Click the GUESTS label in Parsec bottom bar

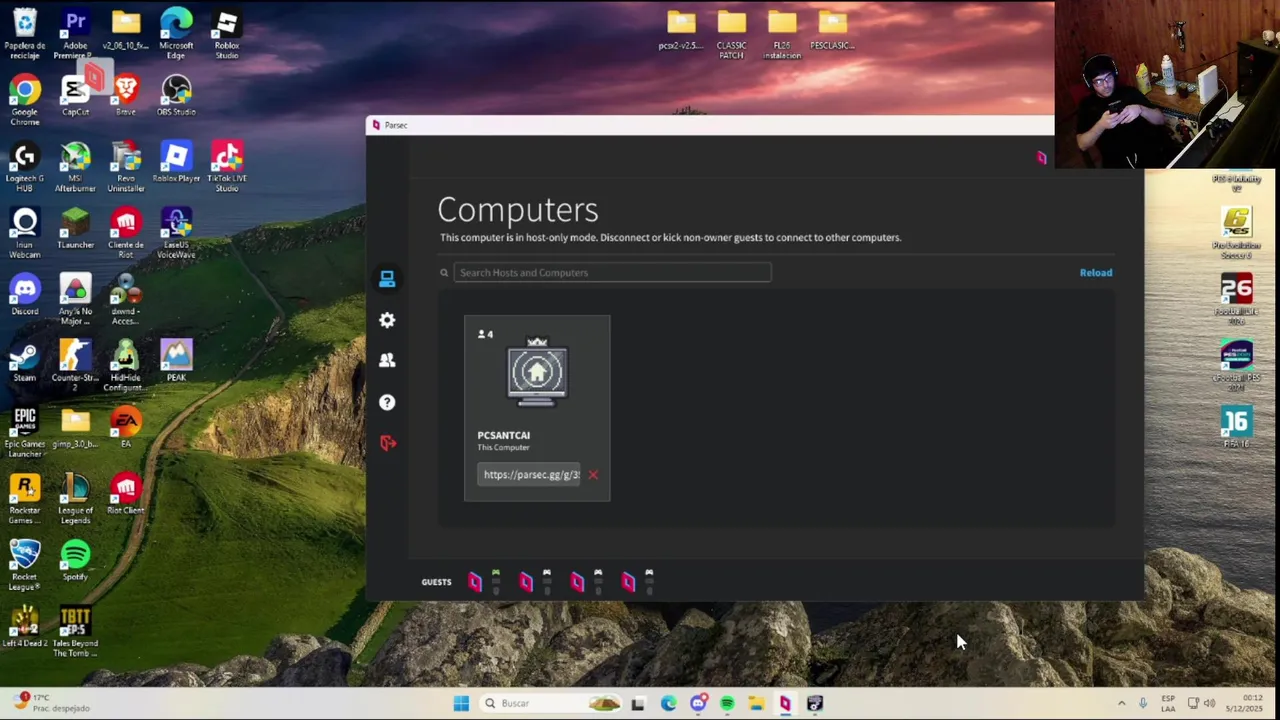coord(436,582)
